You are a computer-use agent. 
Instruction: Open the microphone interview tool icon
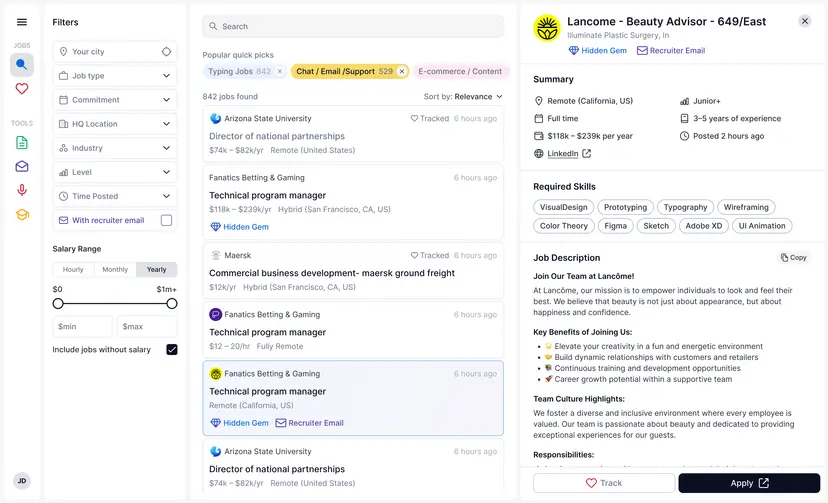tap(22, 190)
